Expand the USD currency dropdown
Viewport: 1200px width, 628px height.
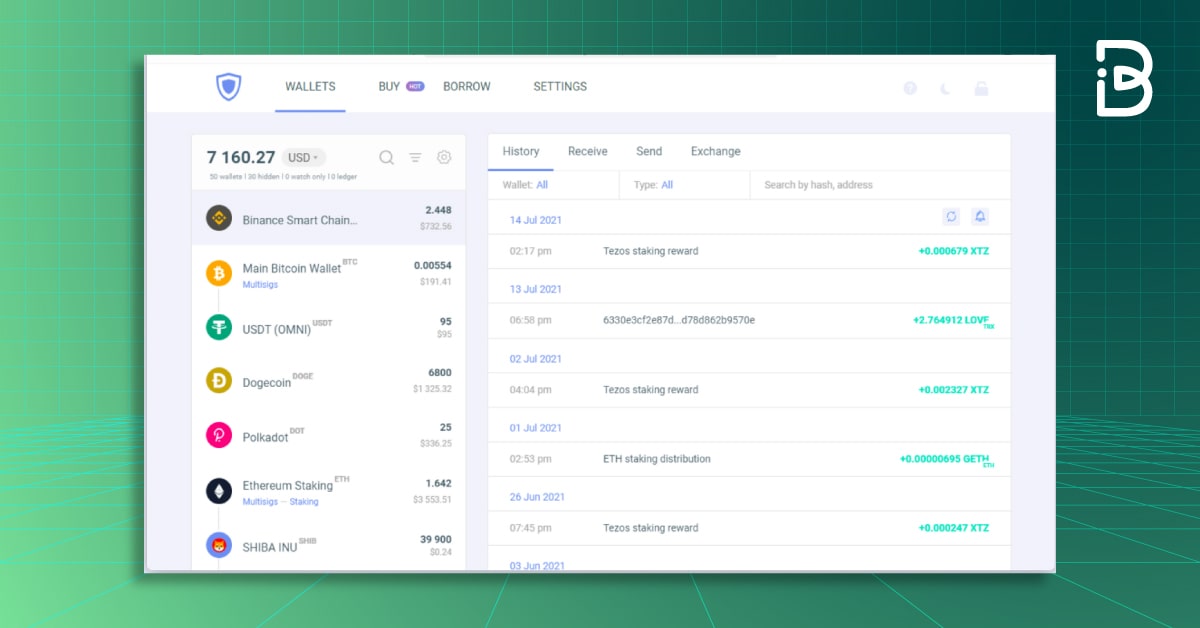click(x=303, y=157)
